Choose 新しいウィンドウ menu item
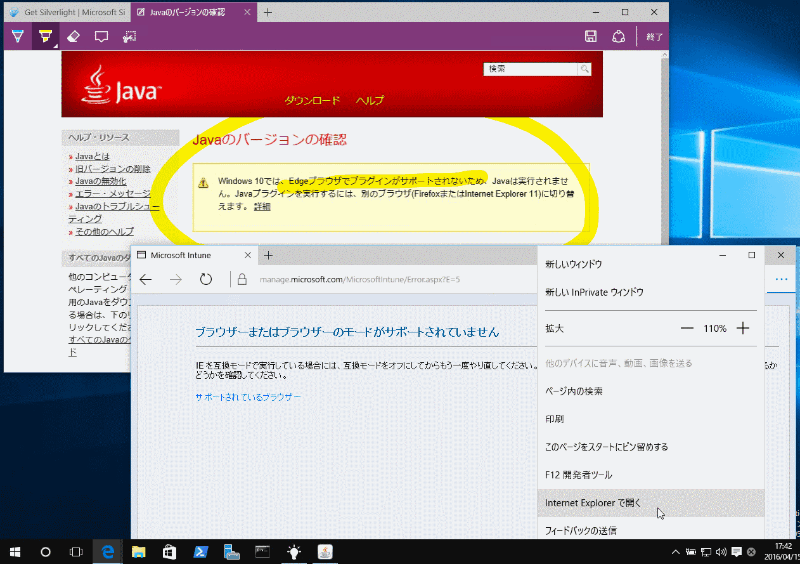This screenshot has width=800, height=564. click(651, 264)
